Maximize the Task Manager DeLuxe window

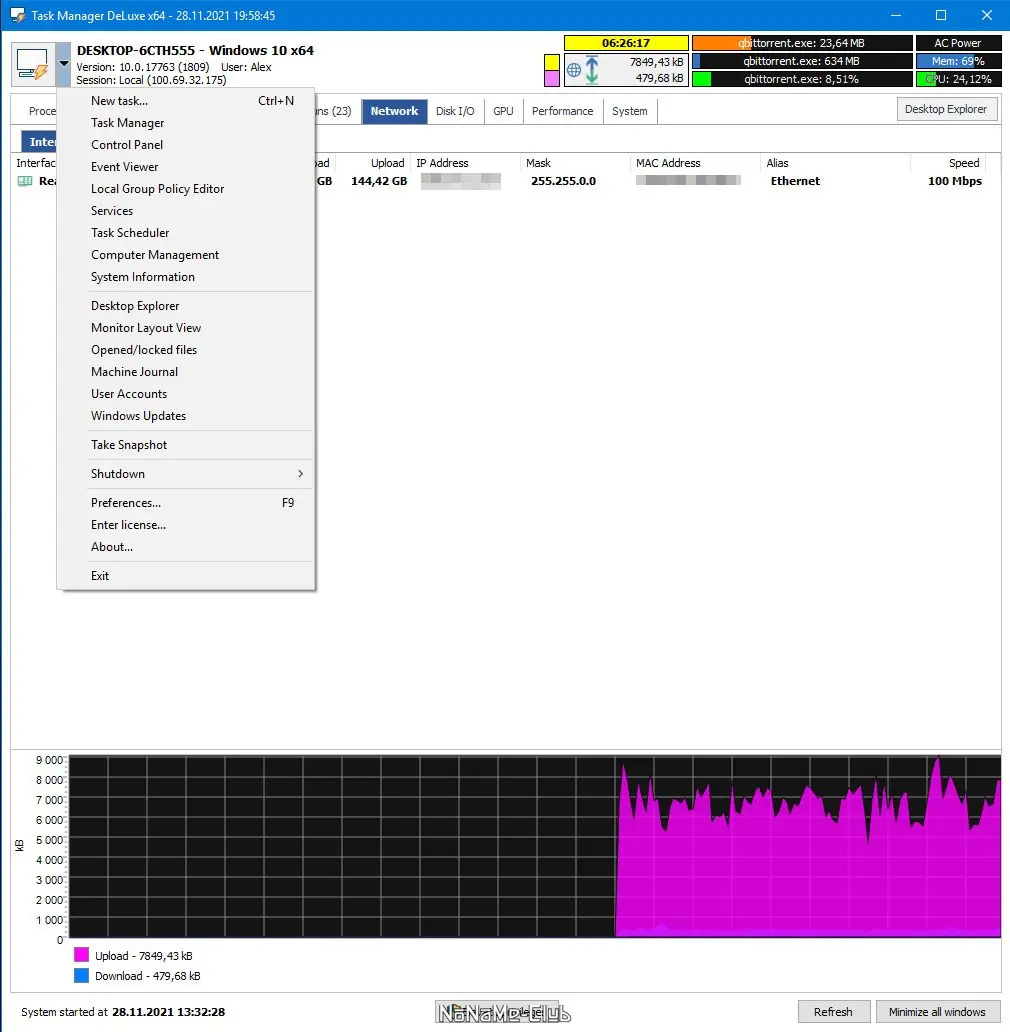click(941, 15)
